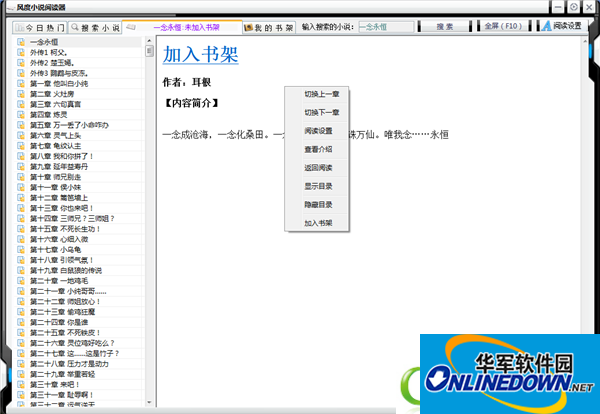600x414 pixels.
Task: Click the page icon beside 第二章 火灶房
Action: coord(21,94)
